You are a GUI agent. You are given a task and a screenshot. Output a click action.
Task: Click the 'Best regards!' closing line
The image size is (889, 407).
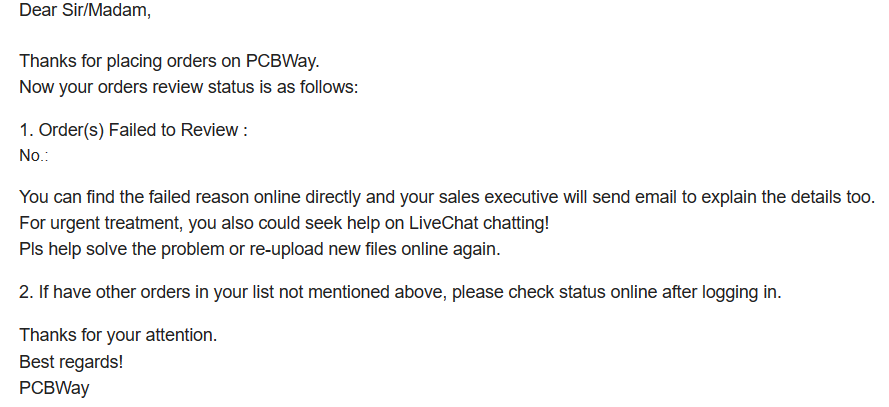(x=71, y=362)
